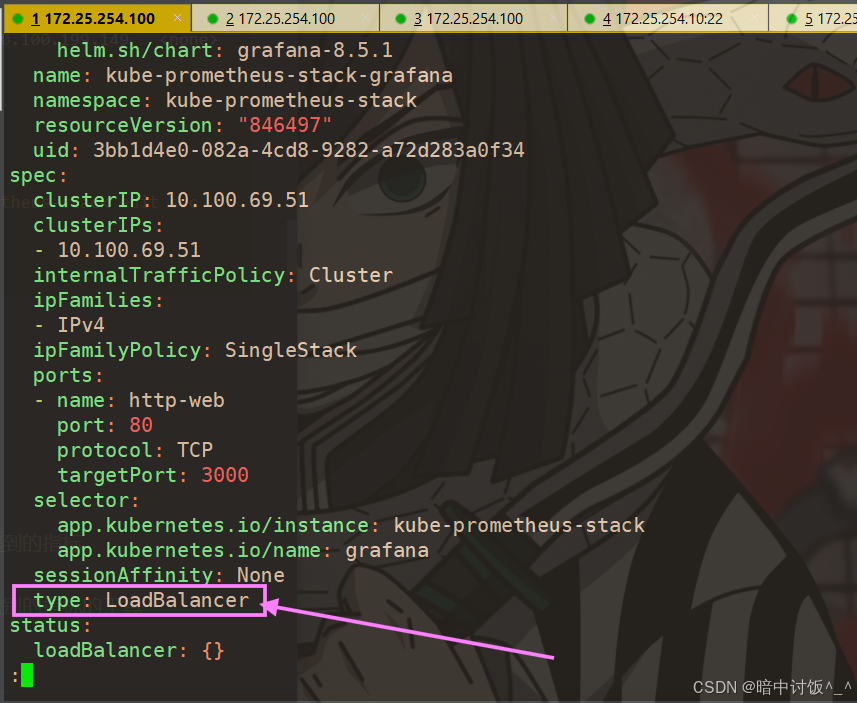
Task: Switch to session tab 1 172.25.254.100
Action: (x=97, y=19)
